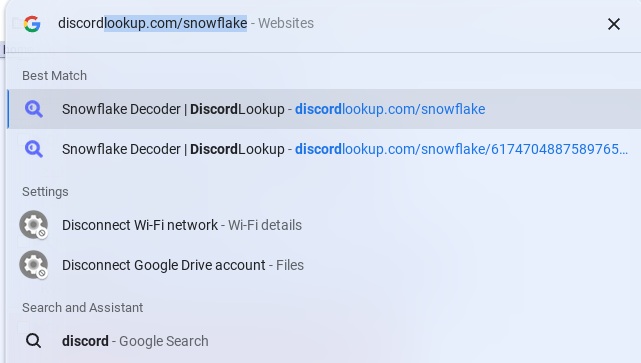
Task: Click the Wi-Fi details label
Action: 265,225
